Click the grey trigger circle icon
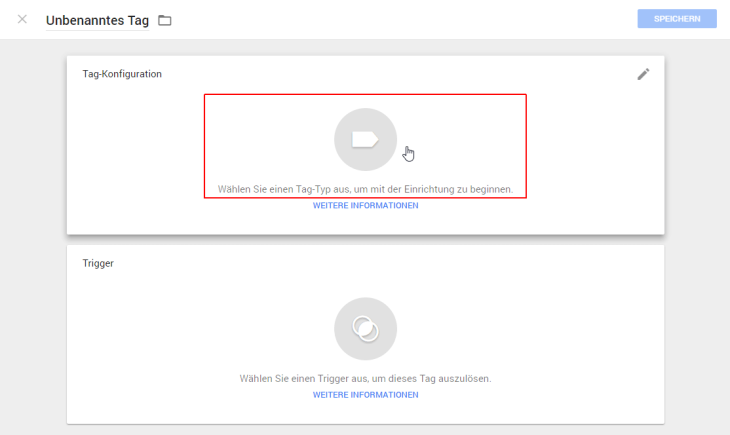This screenshot has height=435, width=730. tap(365, 329)
